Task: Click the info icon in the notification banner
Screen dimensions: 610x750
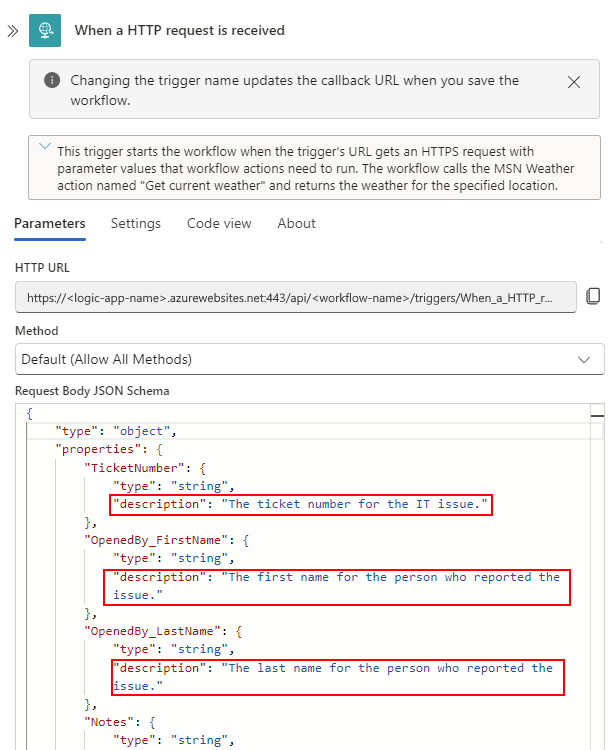Action: point(51,81)
